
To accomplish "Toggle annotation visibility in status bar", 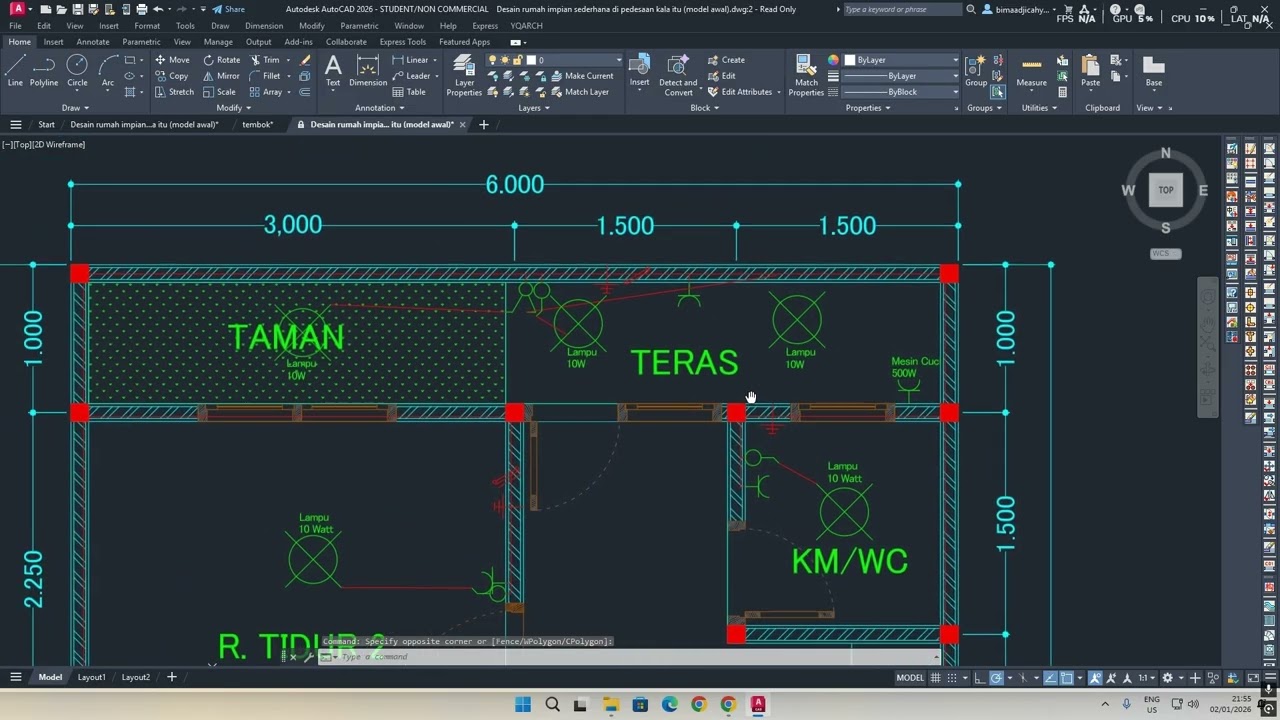I will pyautogui.click(x=1095, y=678).
